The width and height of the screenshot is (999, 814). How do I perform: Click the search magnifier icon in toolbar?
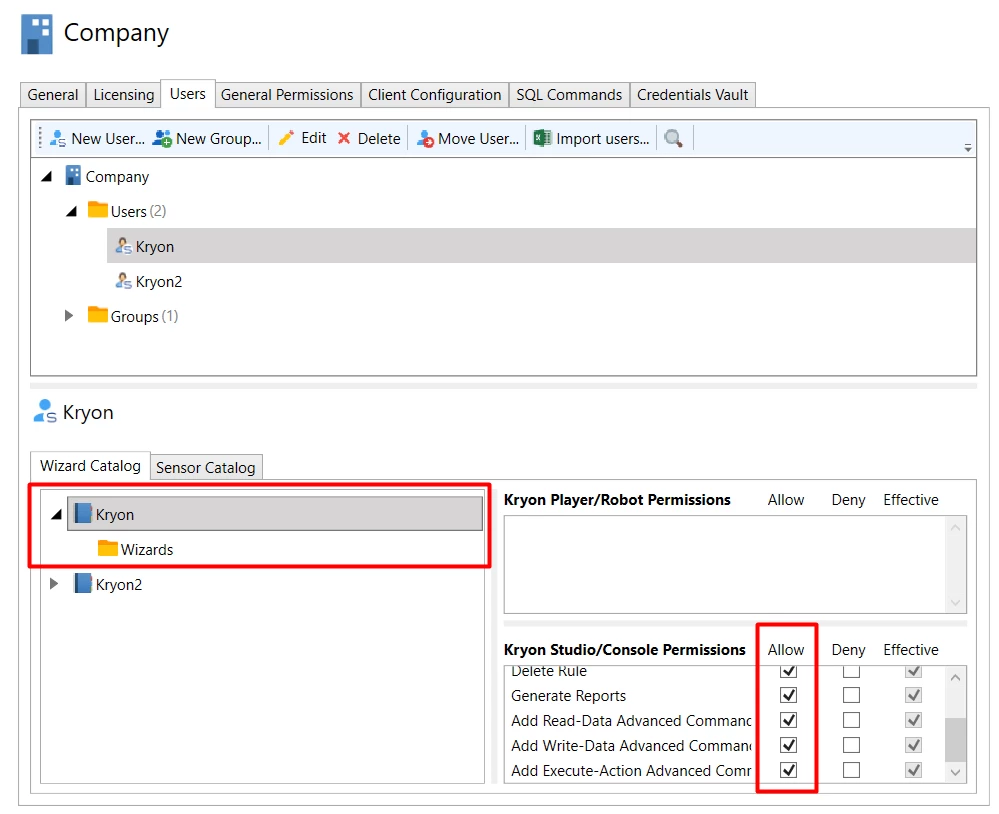pos(673,138)
